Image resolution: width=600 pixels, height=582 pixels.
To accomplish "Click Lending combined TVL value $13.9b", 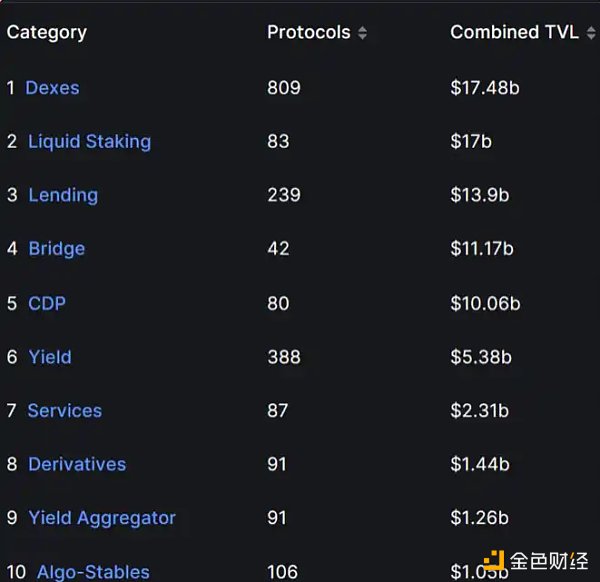I will [x=480, y=195].
